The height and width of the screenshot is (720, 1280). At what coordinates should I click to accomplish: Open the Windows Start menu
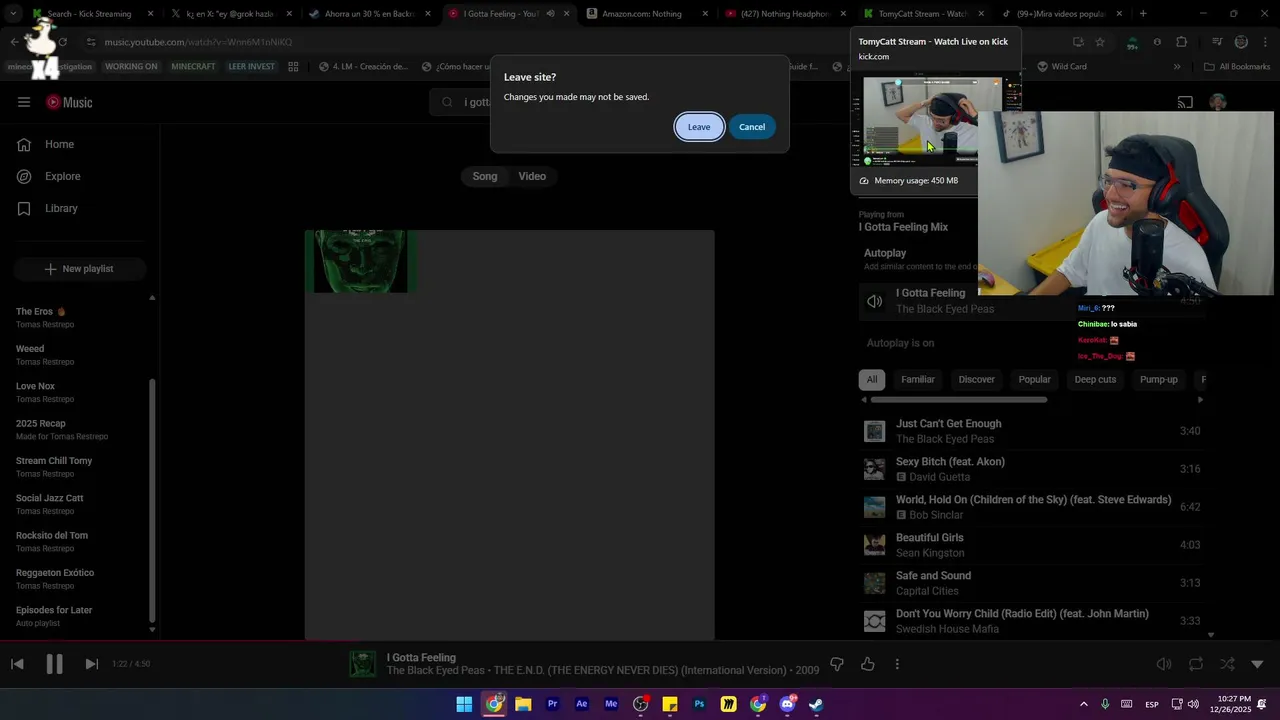coord(464,704)
